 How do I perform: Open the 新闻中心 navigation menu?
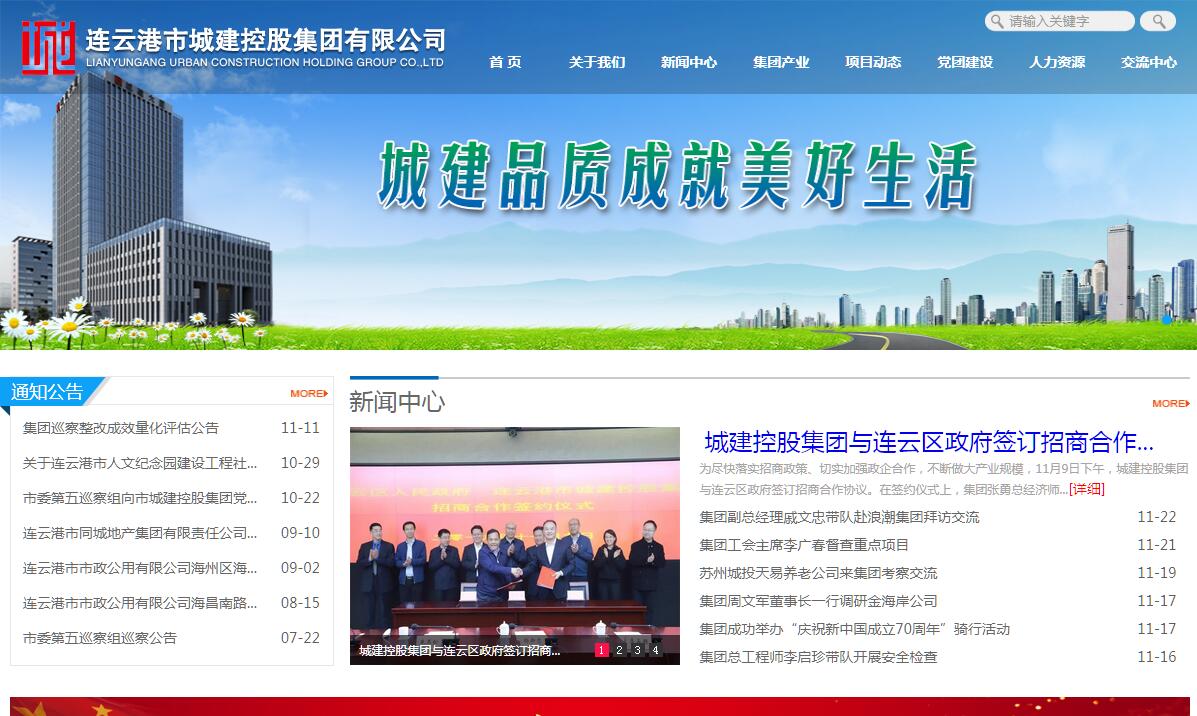coord(689,62)
